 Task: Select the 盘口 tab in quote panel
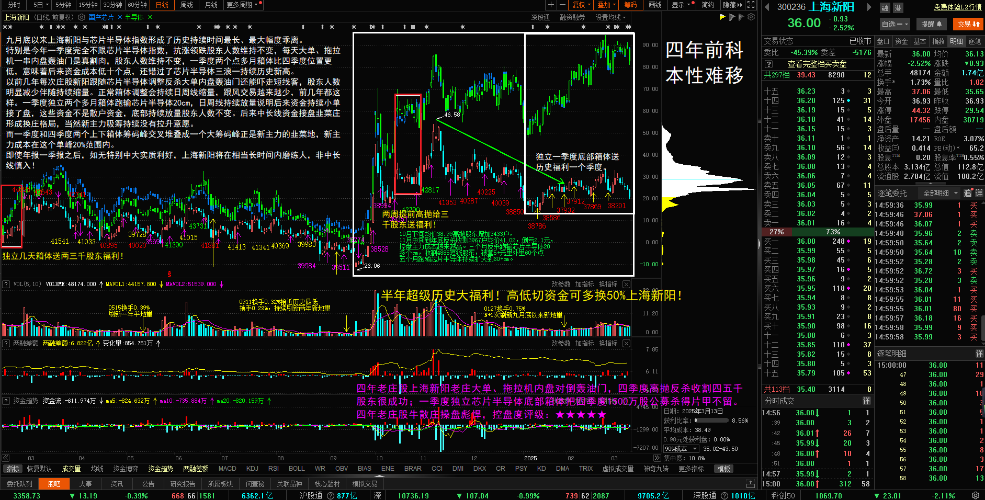coord(883,41)
